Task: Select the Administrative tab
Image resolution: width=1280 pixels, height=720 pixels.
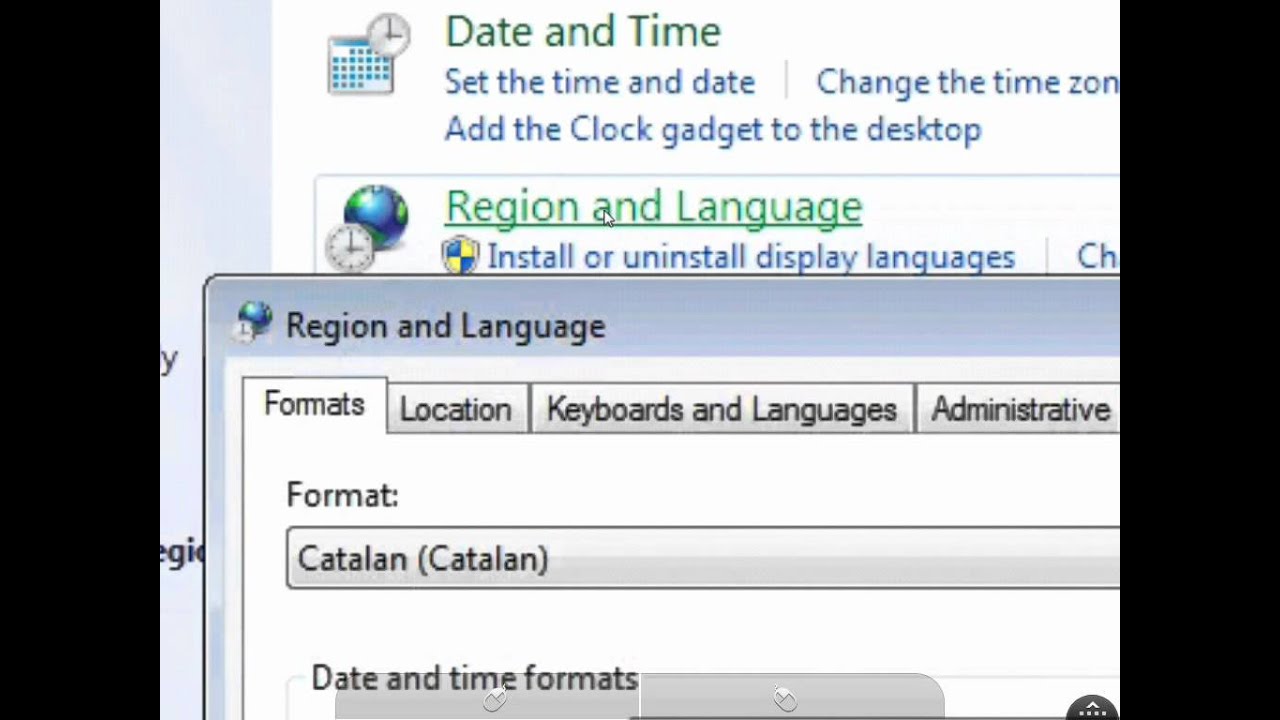Action: pos(1020,409)
